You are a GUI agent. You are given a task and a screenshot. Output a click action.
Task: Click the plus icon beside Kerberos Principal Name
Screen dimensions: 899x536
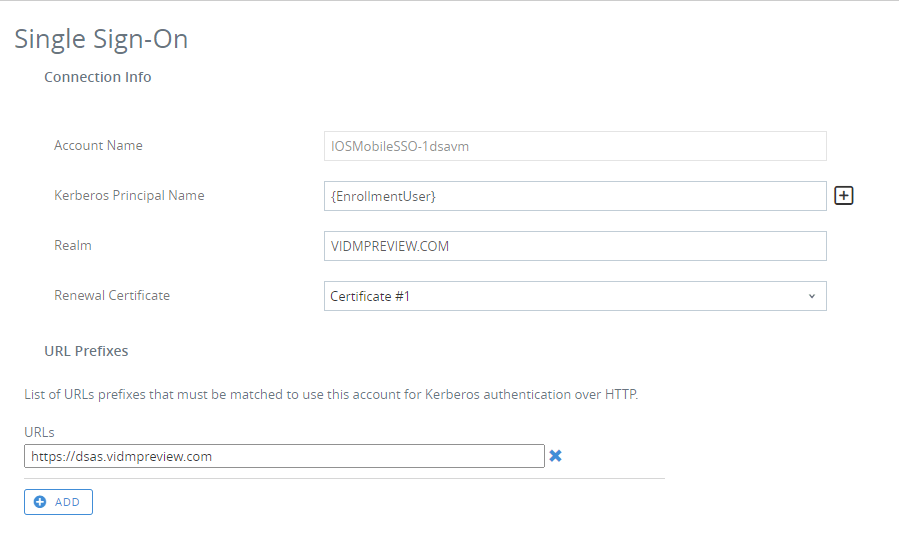[844, 196]
